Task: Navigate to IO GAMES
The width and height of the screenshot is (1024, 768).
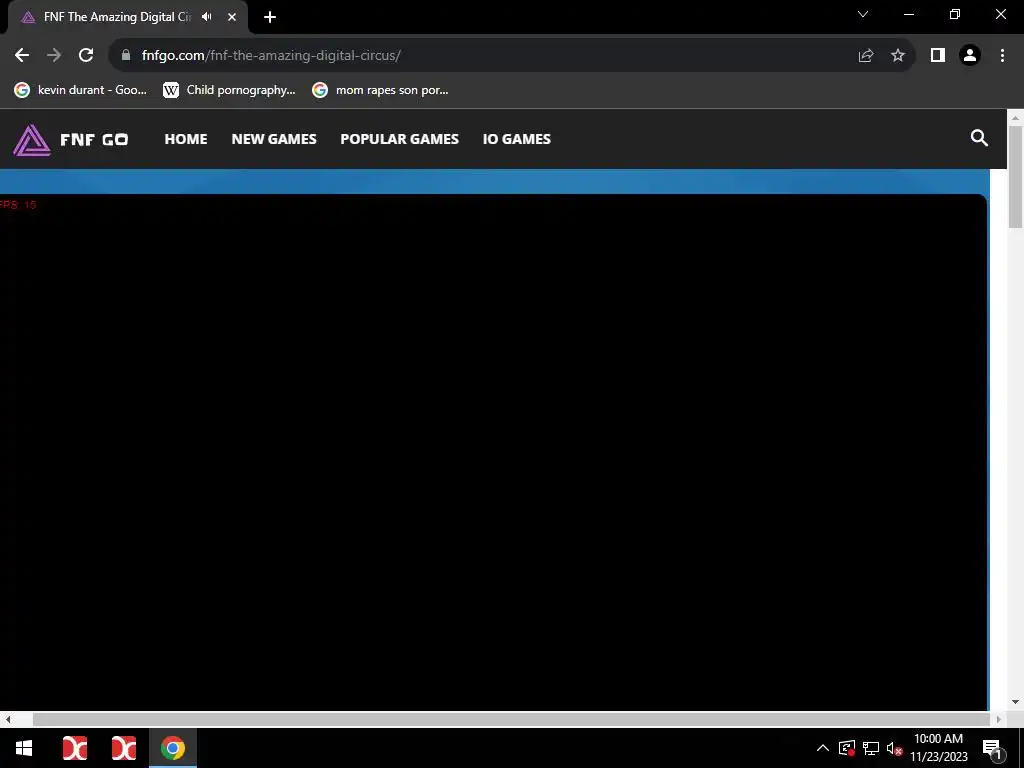Action: 517,139
